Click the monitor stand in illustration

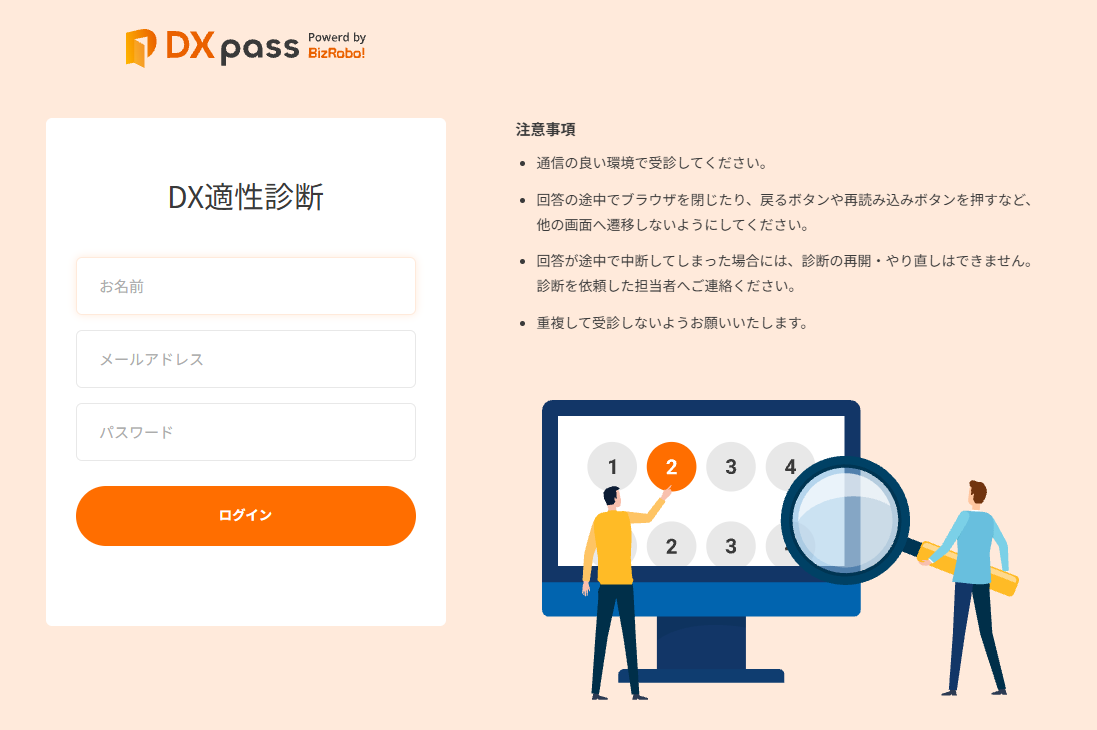(701, 649)
